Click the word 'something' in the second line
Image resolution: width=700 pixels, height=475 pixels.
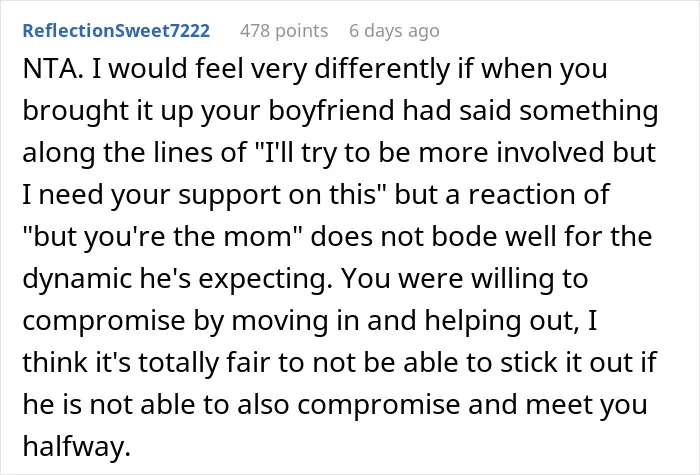click(x=589, y=111)
